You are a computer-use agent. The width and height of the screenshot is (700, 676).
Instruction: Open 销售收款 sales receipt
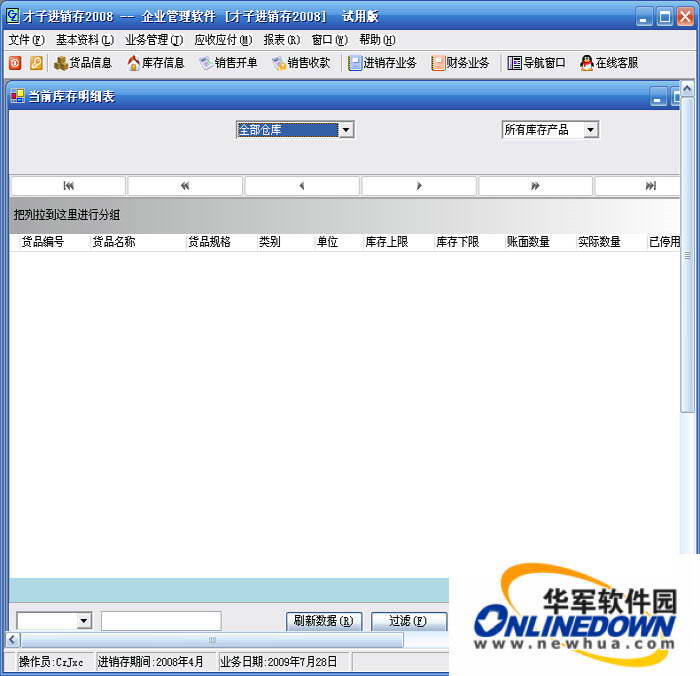[301, 63]
